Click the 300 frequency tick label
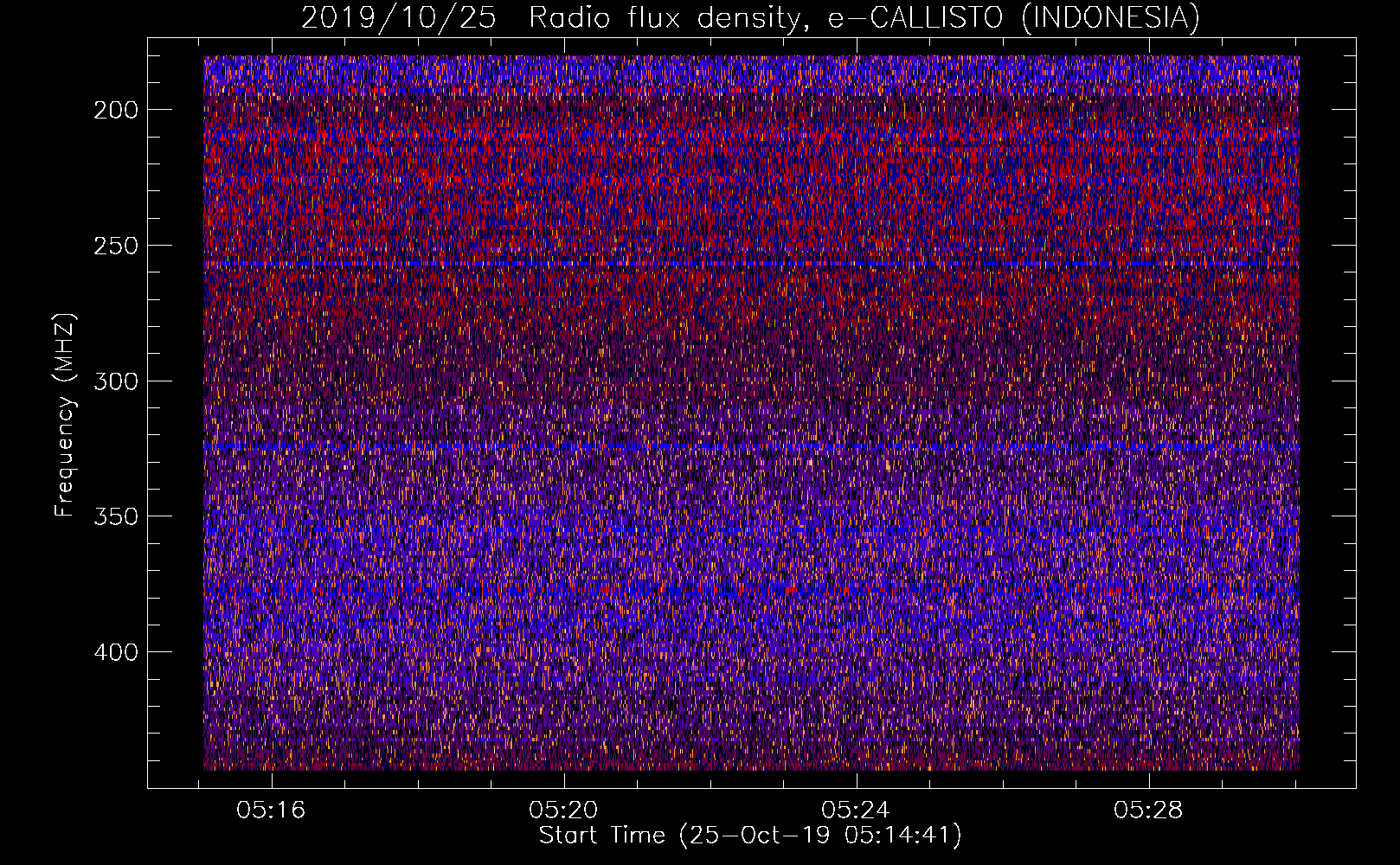This screenshot has height=865, width=1400. pos(116,381)
